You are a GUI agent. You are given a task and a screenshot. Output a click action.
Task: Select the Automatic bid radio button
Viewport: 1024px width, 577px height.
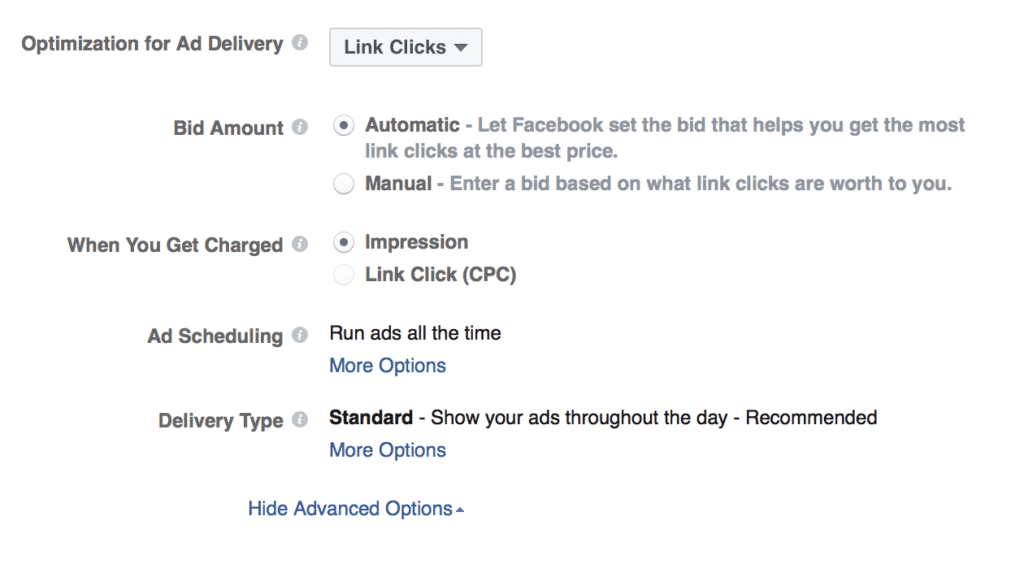[344, 126]
